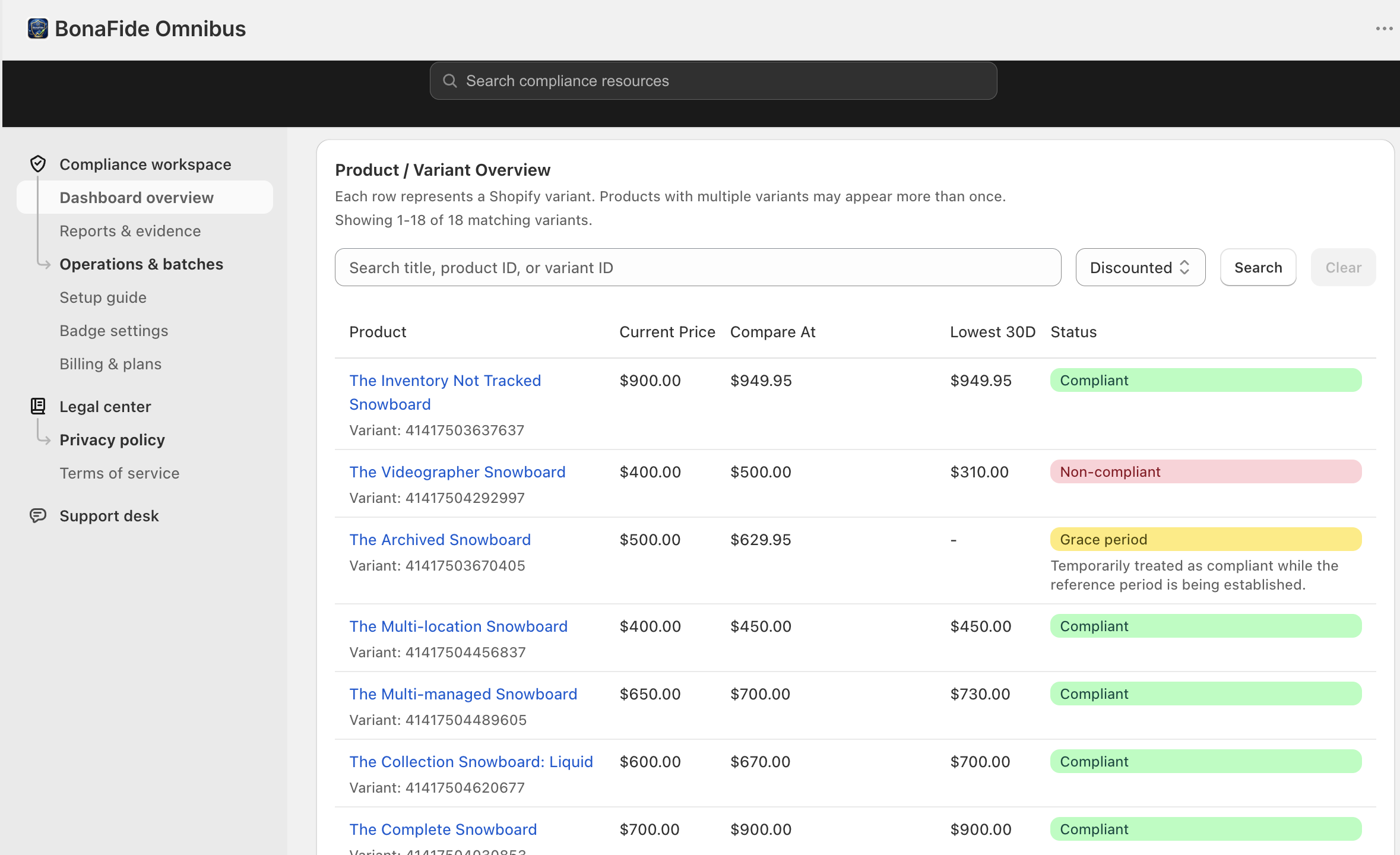Select Dashboard overview in sidebar

pos(145,198)
